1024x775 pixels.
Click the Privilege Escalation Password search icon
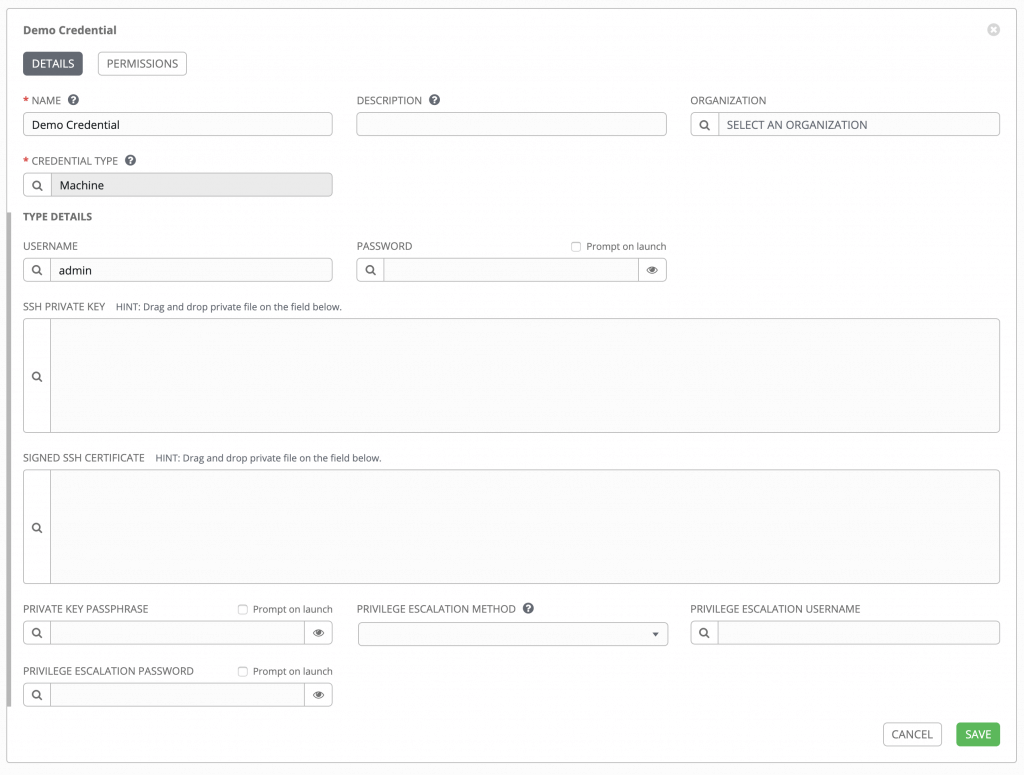coord(37,695)
